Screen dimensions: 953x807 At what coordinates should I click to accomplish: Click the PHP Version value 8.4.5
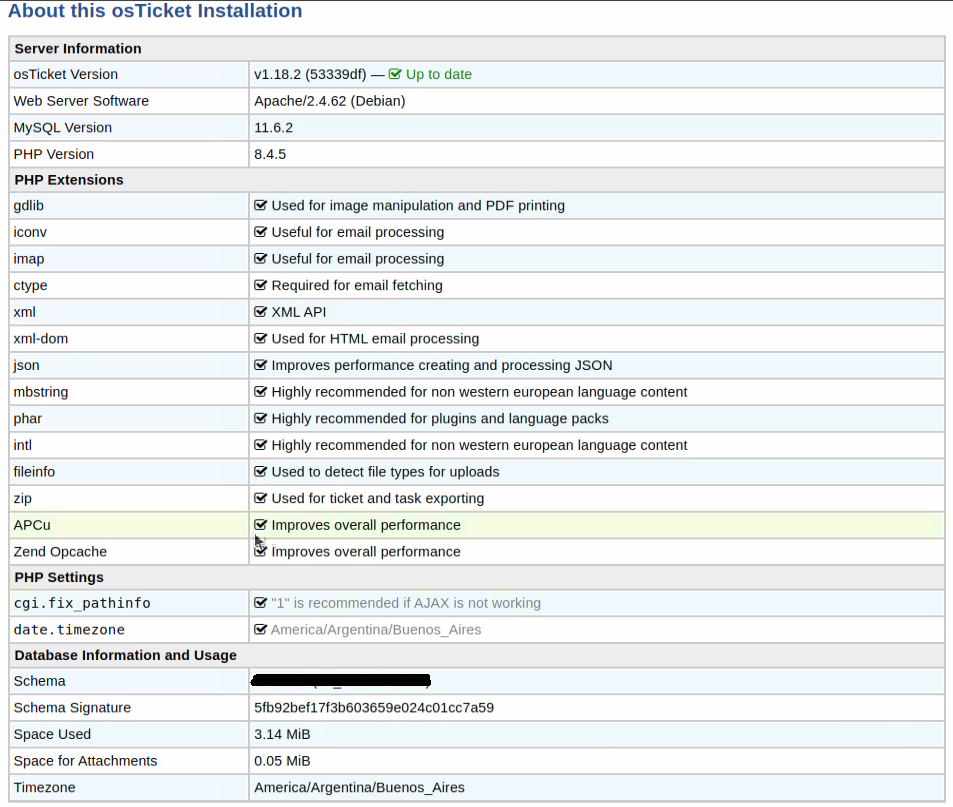(270, 154)
